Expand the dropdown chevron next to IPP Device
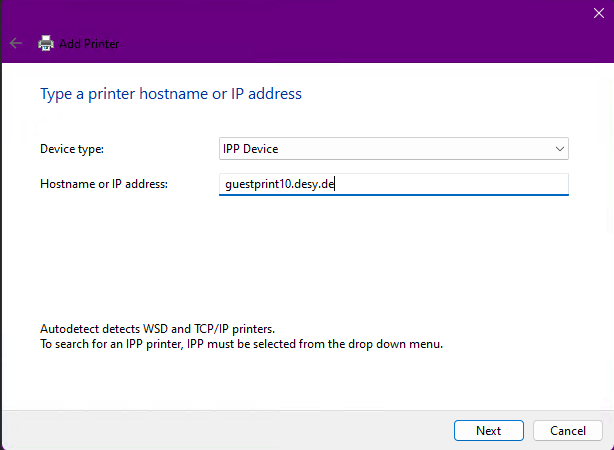Viewport: 614px width, 450px height. 559,149
